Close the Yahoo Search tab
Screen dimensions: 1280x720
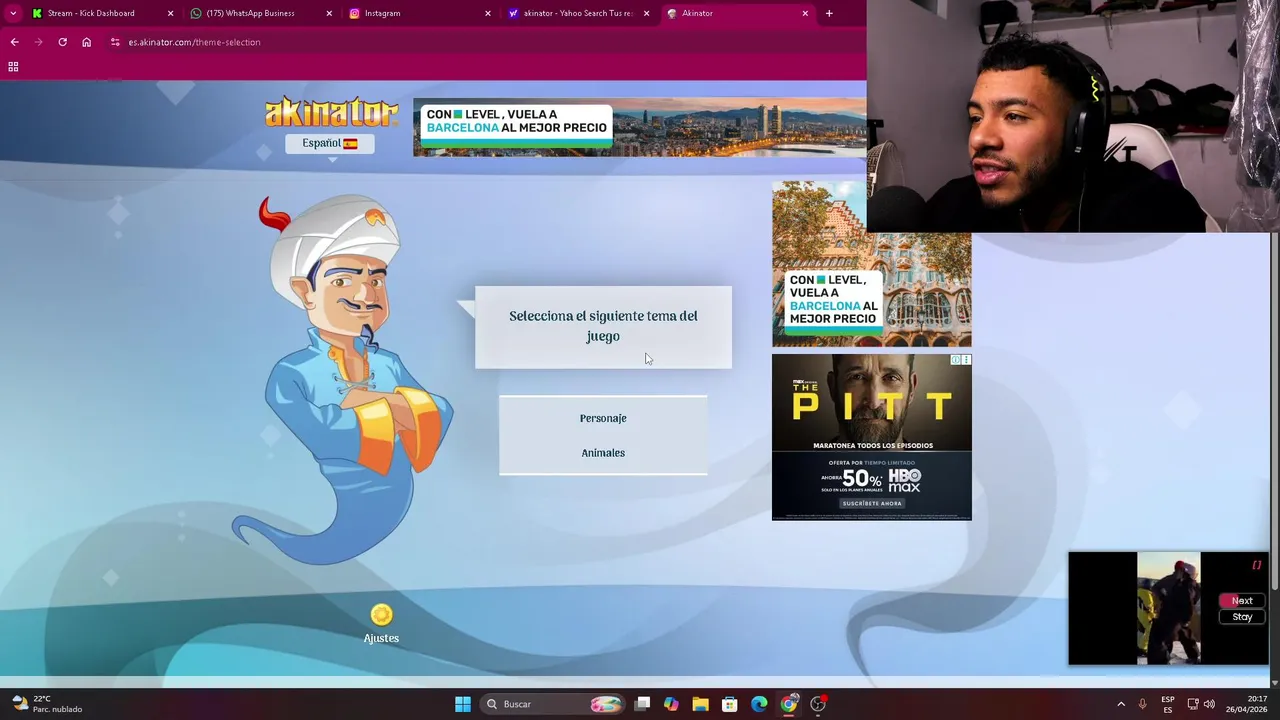[646, 13]
